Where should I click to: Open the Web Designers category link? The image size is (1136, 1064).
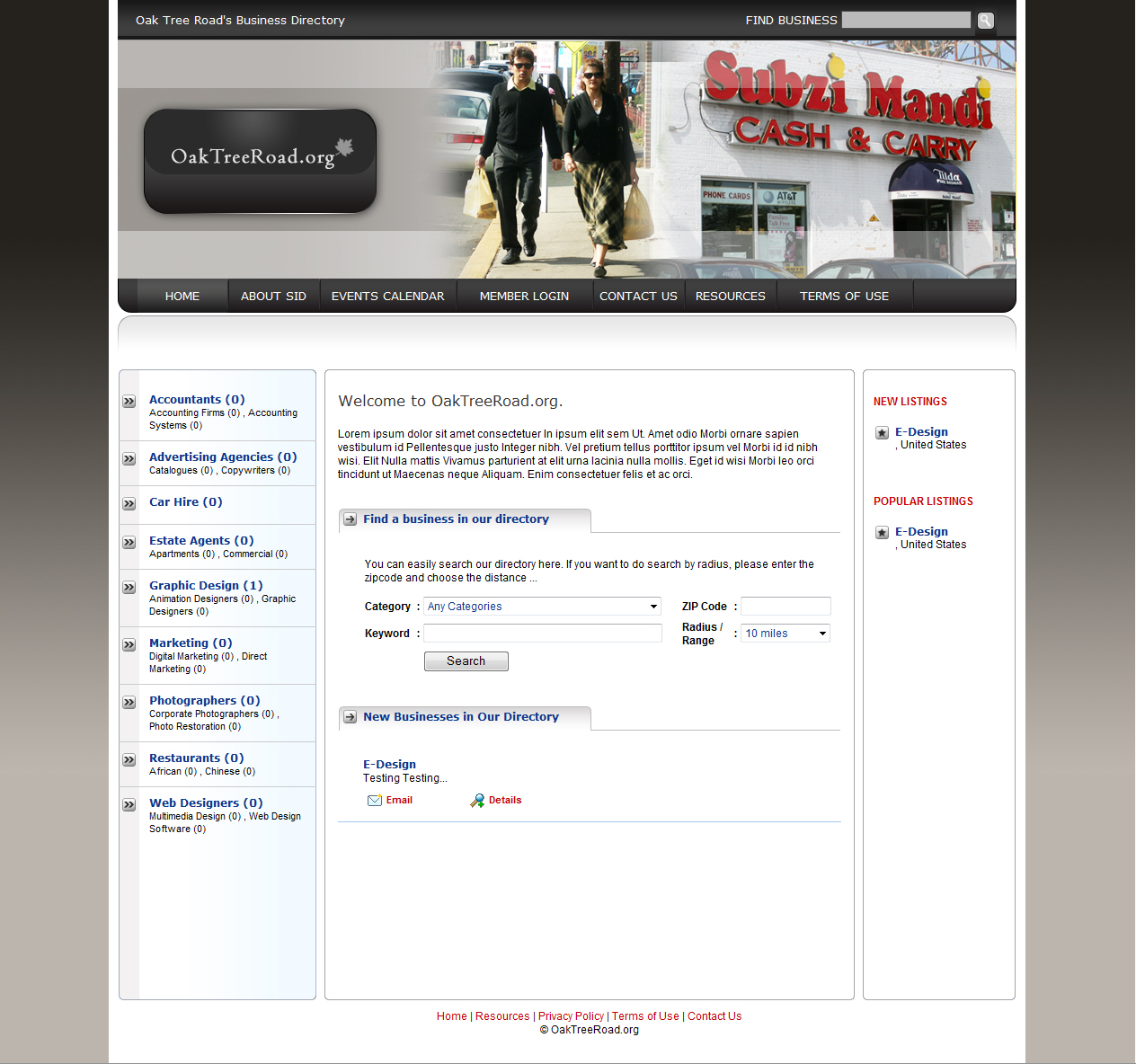(206, 803)
